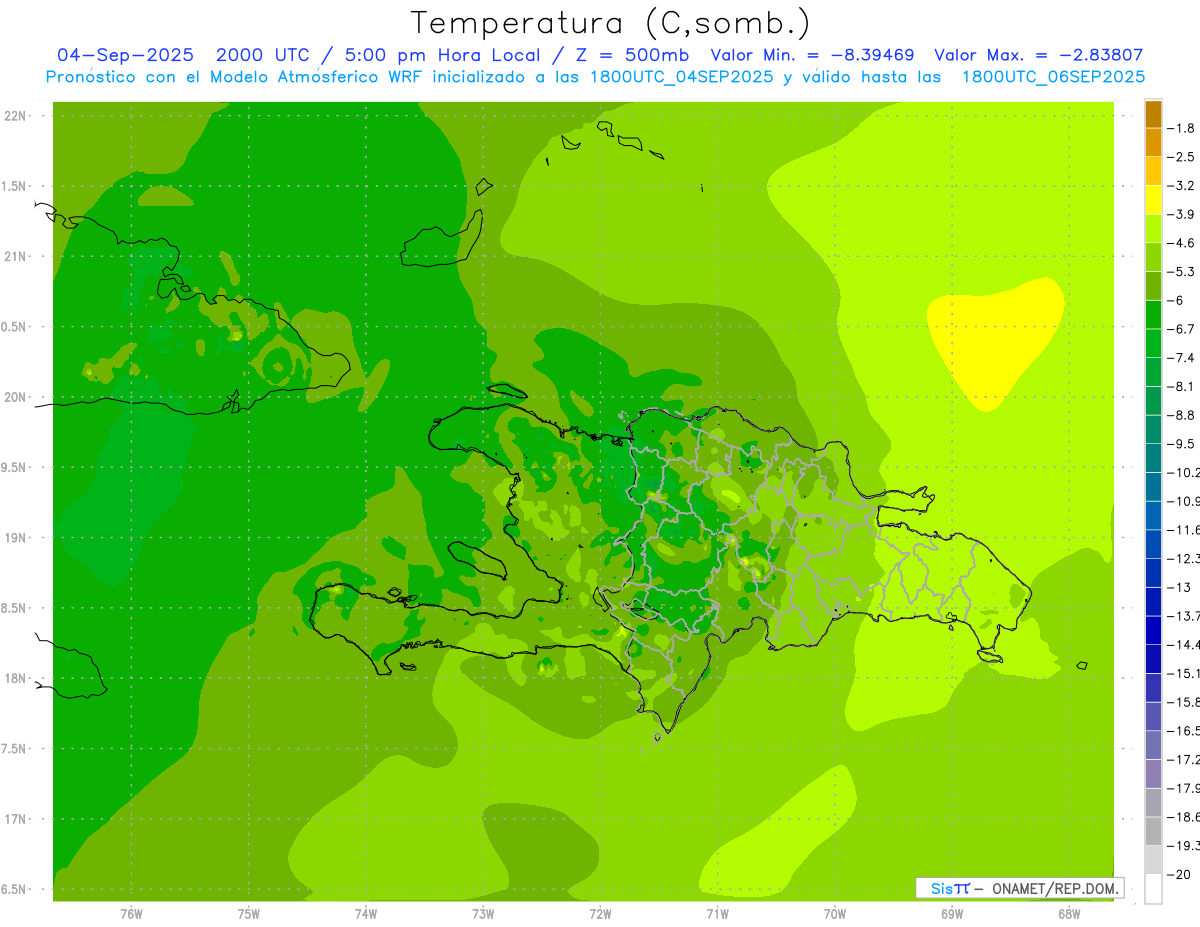Click the Temperatura (C,somb.) chart title
The width and height of the screenshot is (1200, 927).
pos(610,23)
